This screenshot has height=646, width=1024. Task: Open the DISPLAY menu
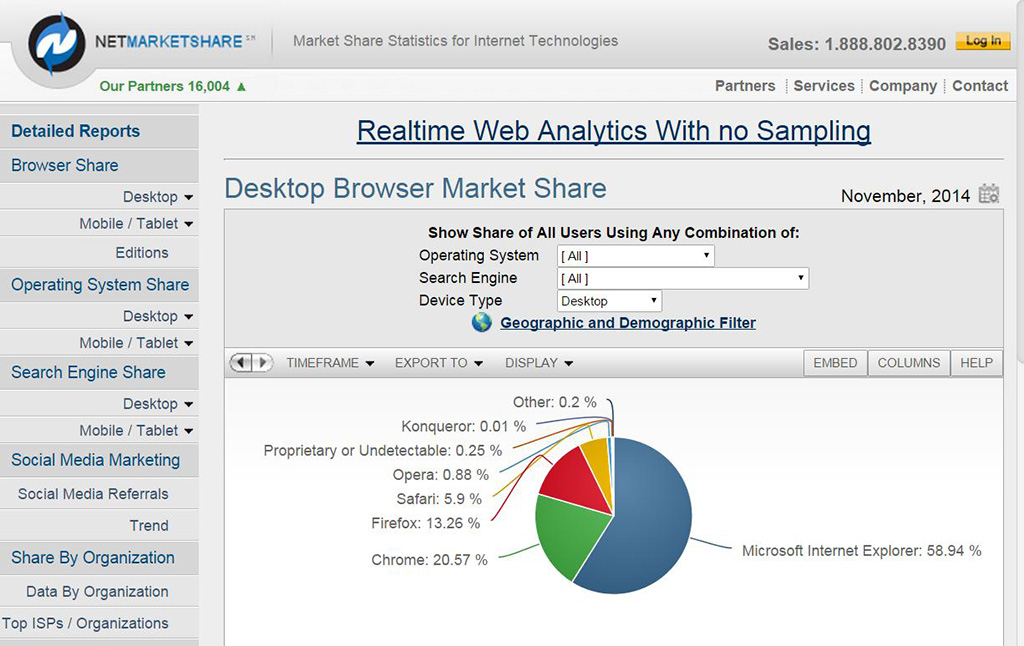[x=539, y=363]
